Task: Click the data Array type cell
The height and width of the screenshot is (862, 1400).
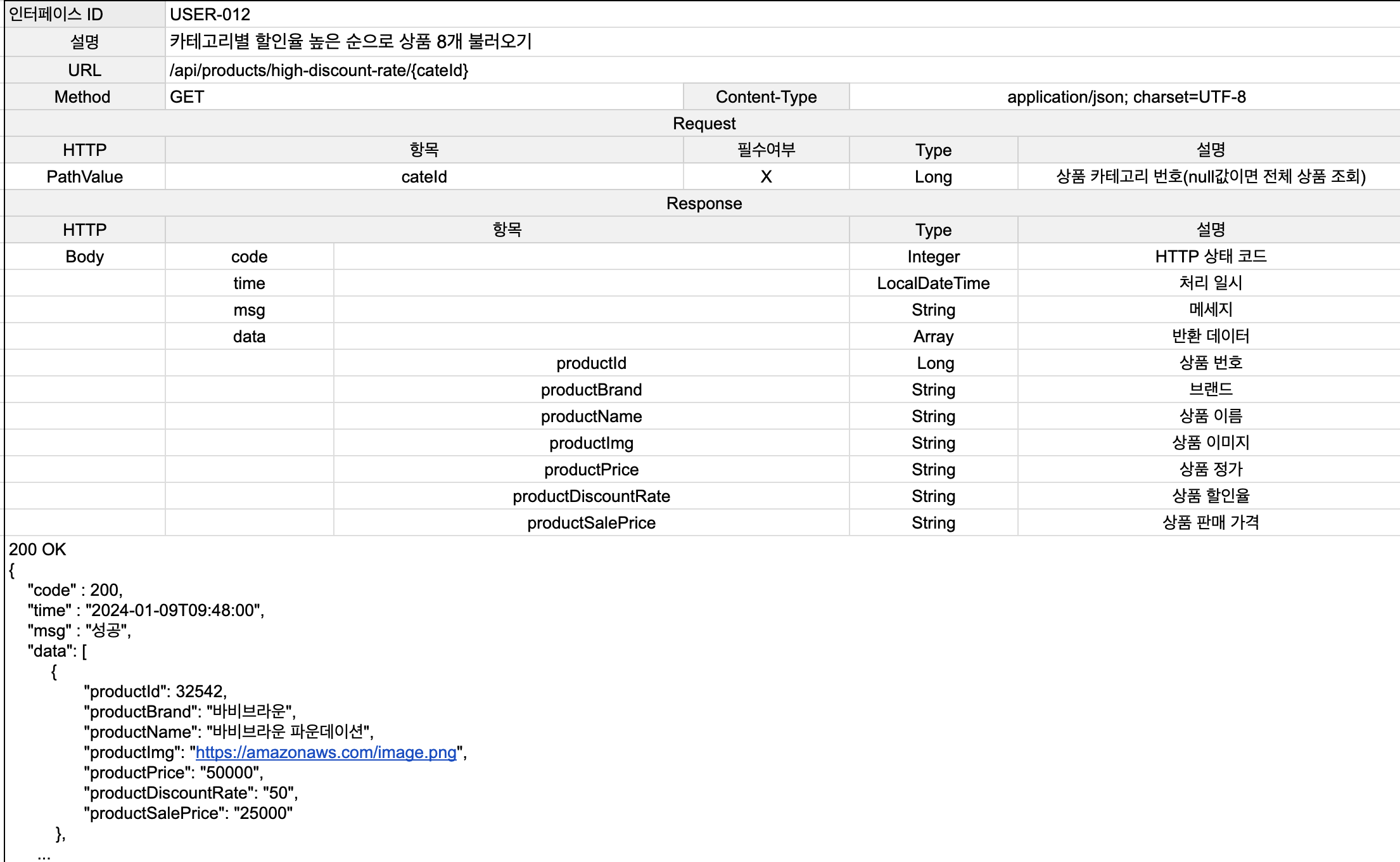Action: [932, 337]
